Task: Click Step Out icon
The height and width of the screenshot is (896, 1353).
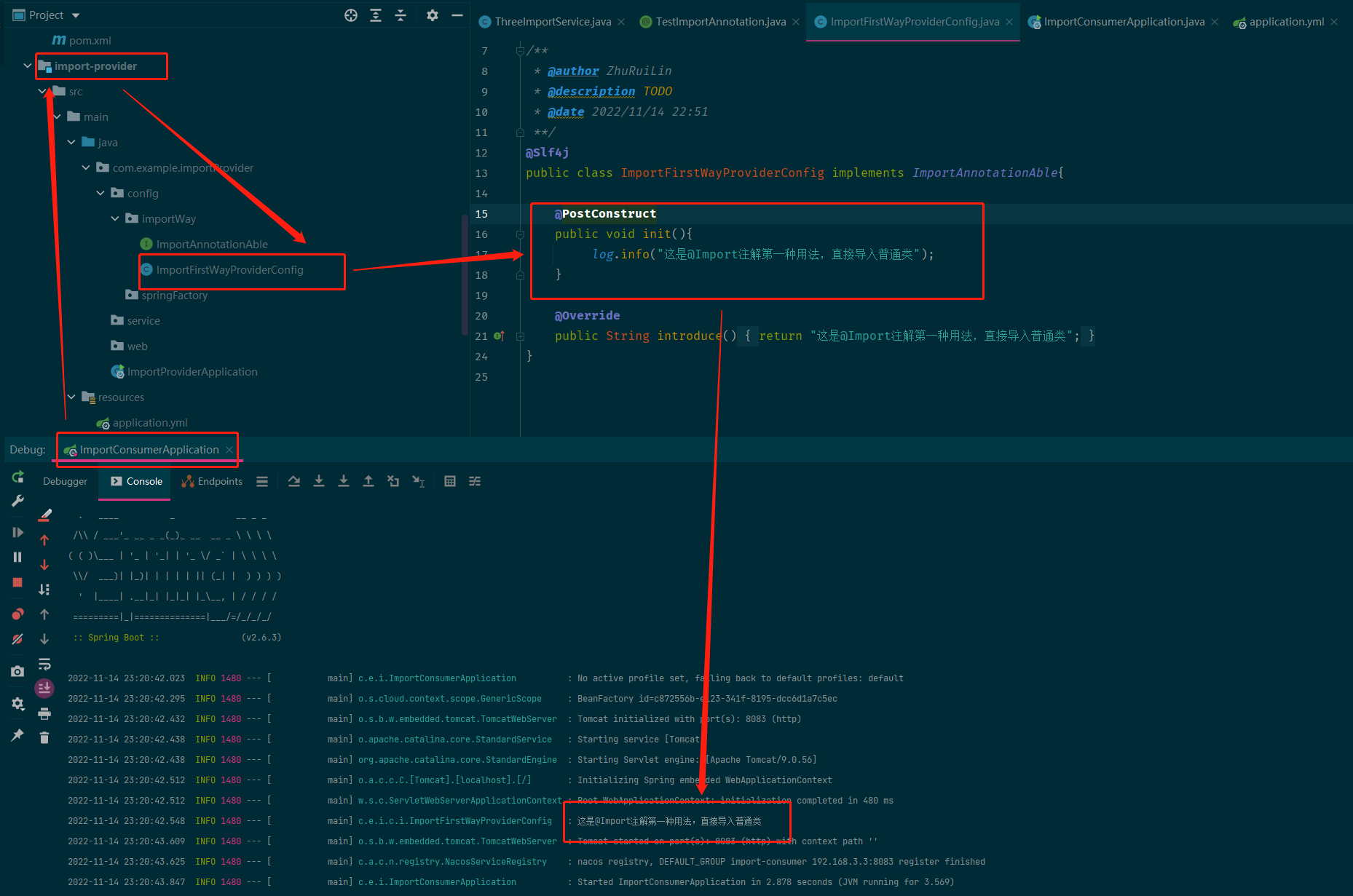Action: point(368,481)
